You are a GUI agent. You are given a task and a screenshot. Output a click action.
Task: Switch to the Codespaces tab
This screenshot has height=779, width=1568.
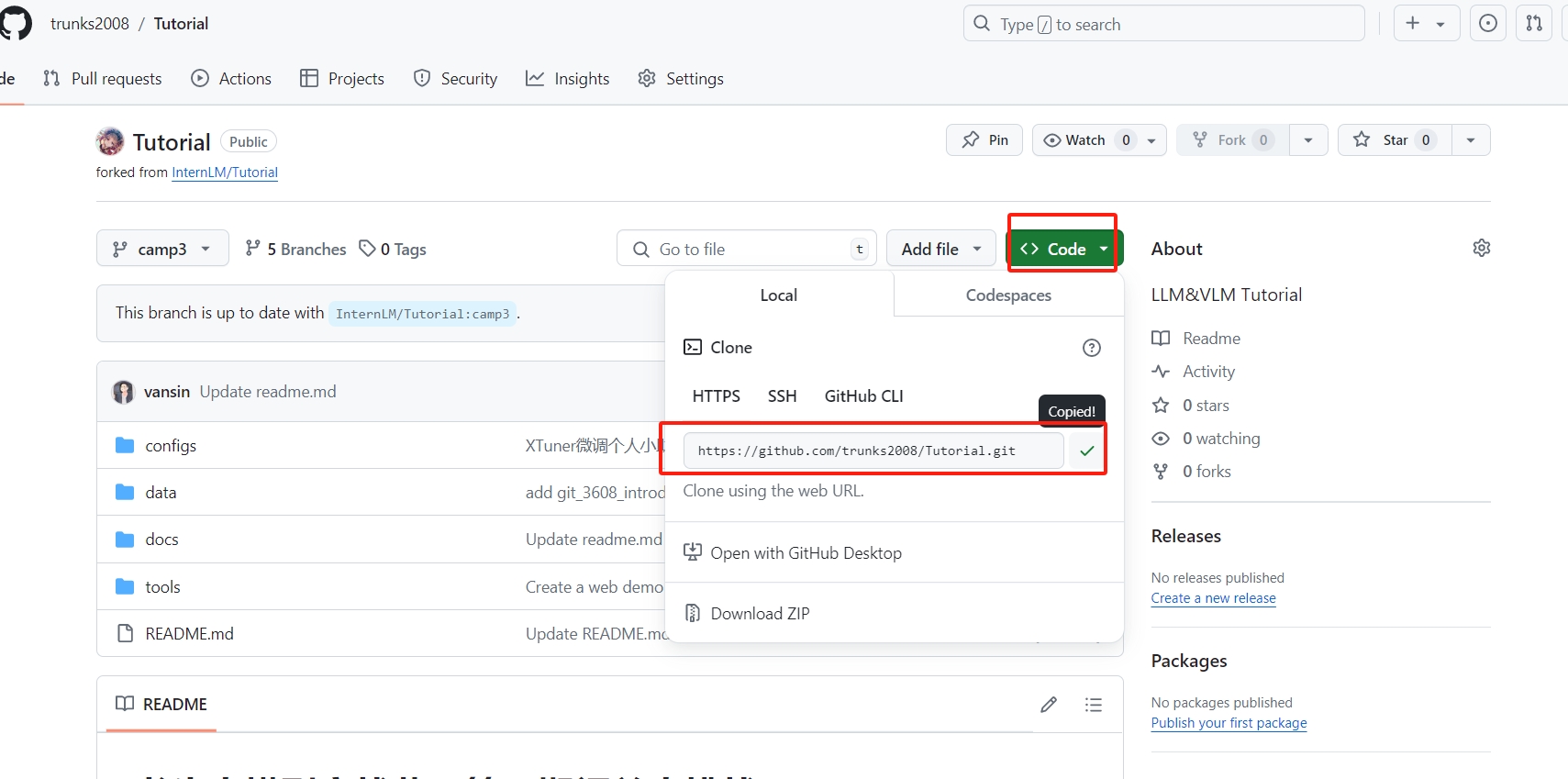[x=1008, y=295]
